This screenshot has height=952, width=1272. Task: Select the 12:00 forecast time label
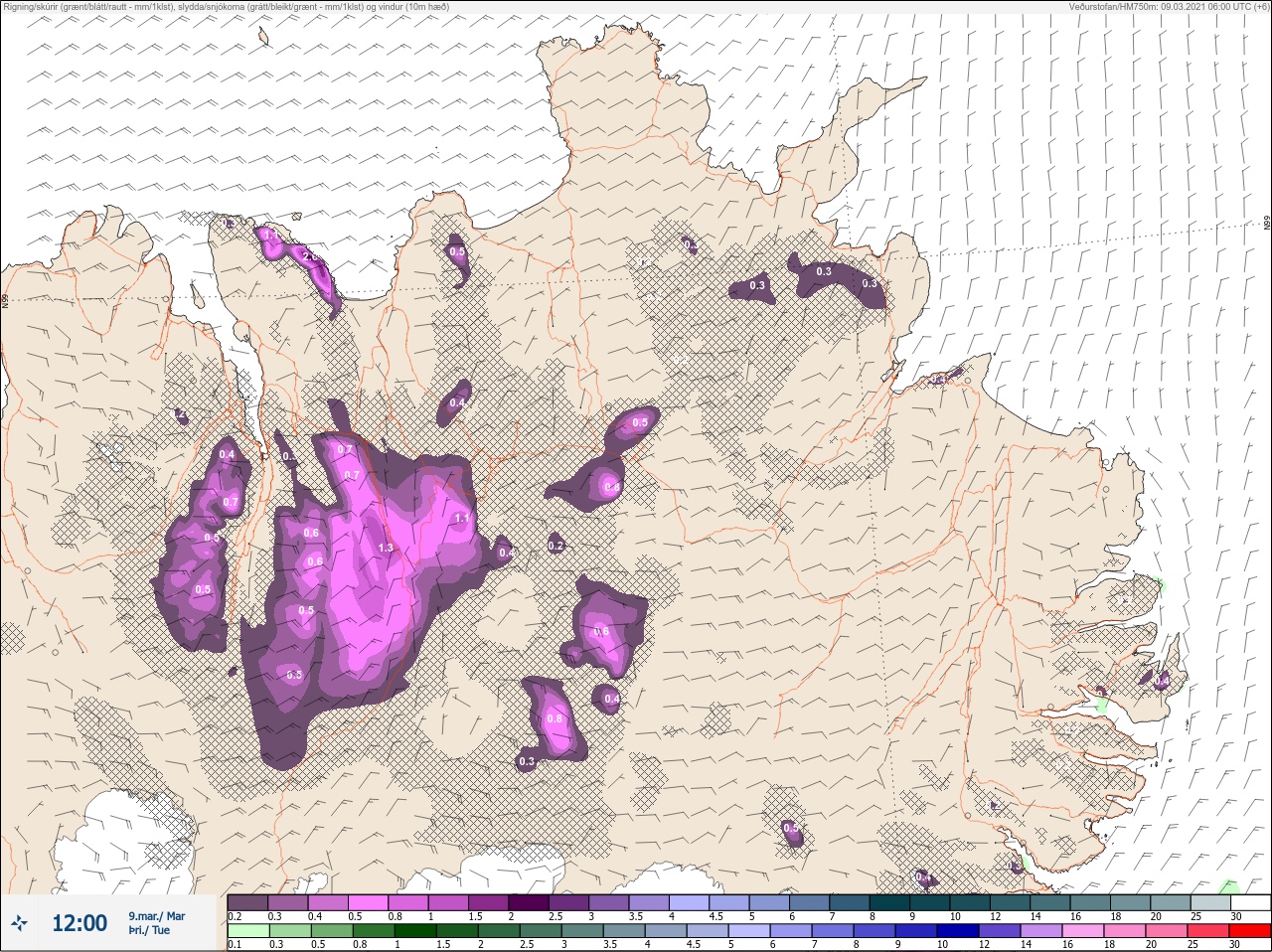[x=79, y=923]
